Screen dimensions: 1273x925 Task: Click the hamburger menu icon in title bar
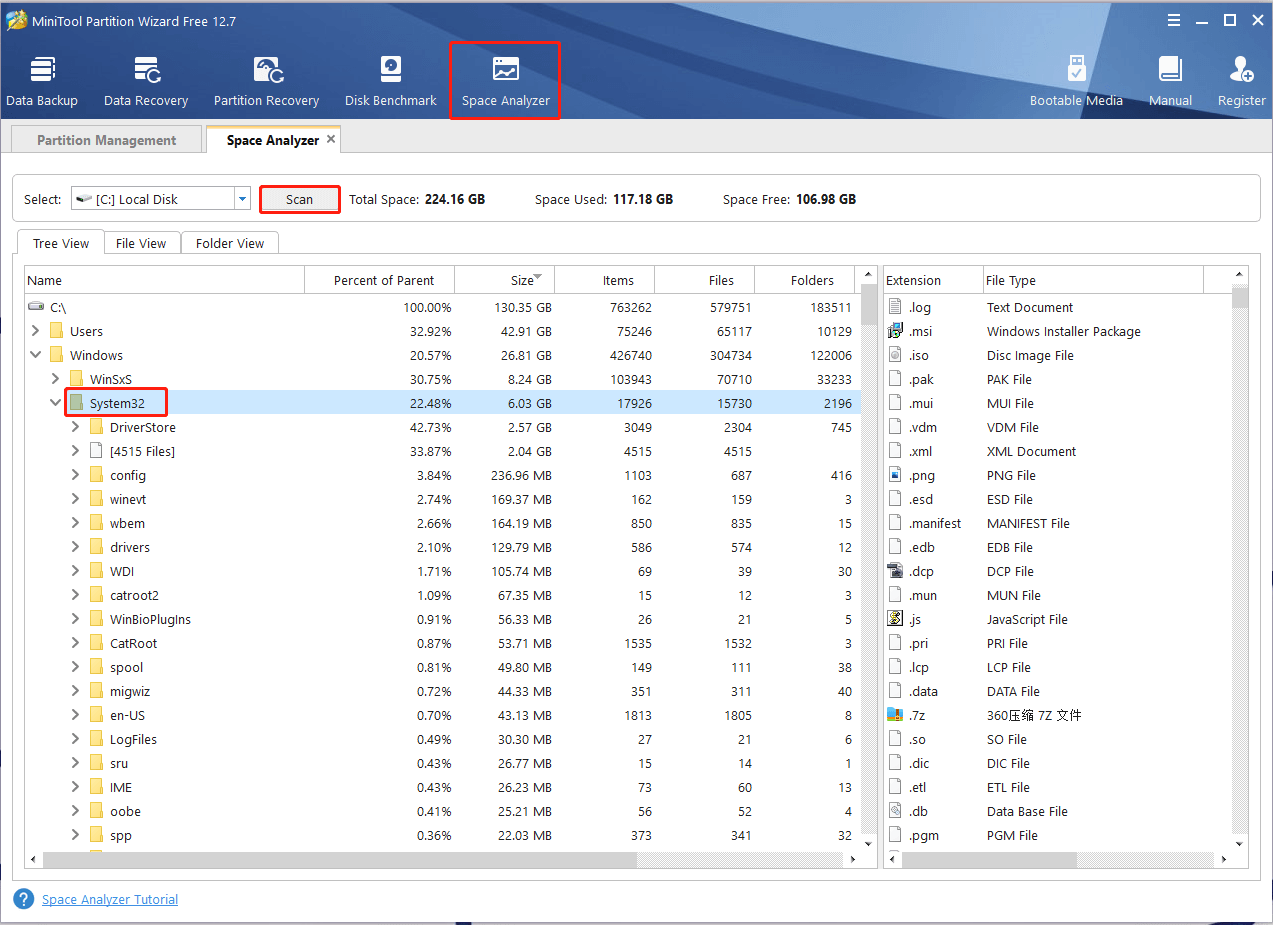coord(1173,20)
